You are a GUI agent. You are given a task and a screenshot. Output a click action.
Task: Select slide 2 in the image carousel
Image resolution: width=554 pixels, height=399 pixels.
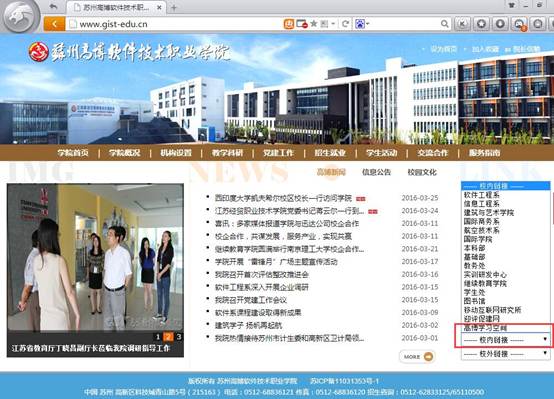point(169,337)
